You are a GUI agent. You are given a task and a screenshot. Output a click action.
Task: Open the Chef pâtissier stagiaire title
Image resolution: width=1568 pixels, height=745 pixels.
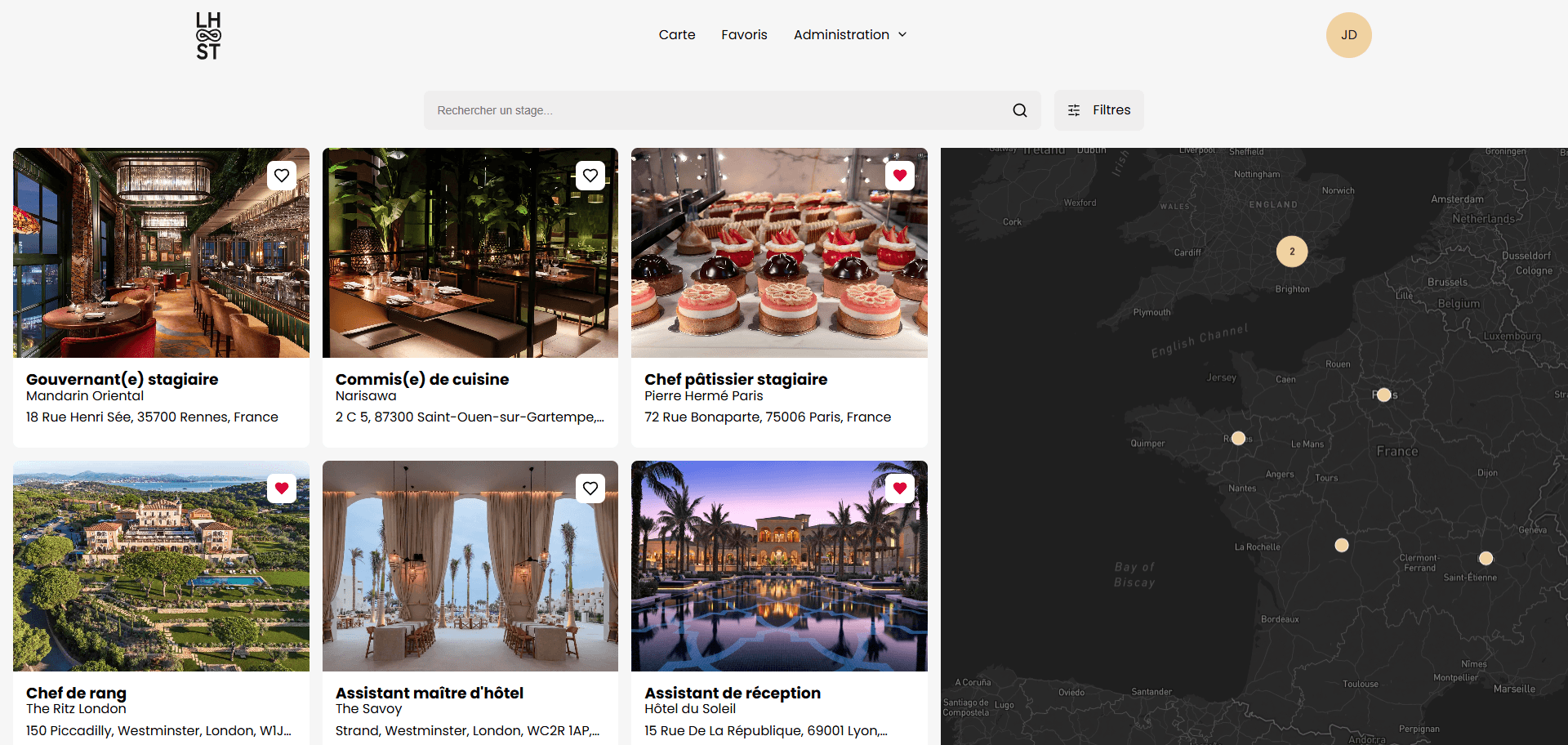(x=736, y=379)
